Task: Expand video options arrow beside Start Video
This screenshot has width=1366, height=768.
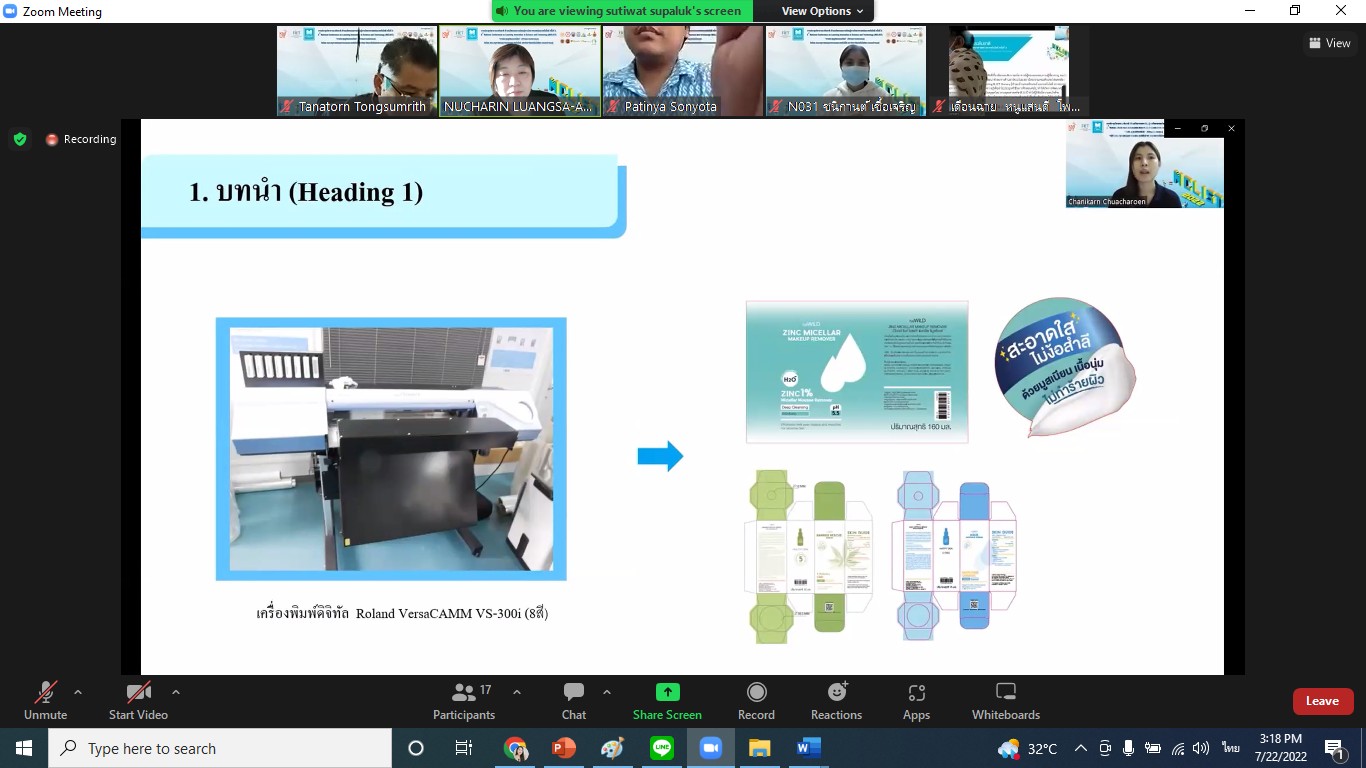Action: click(x=176, y=692)
